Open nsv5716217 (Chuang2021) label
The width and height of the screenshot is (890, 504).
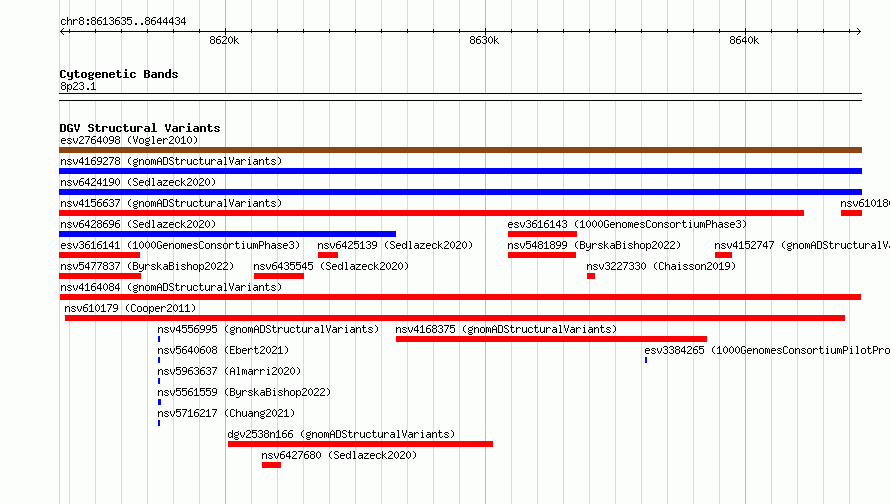click(x=226, y=413)
